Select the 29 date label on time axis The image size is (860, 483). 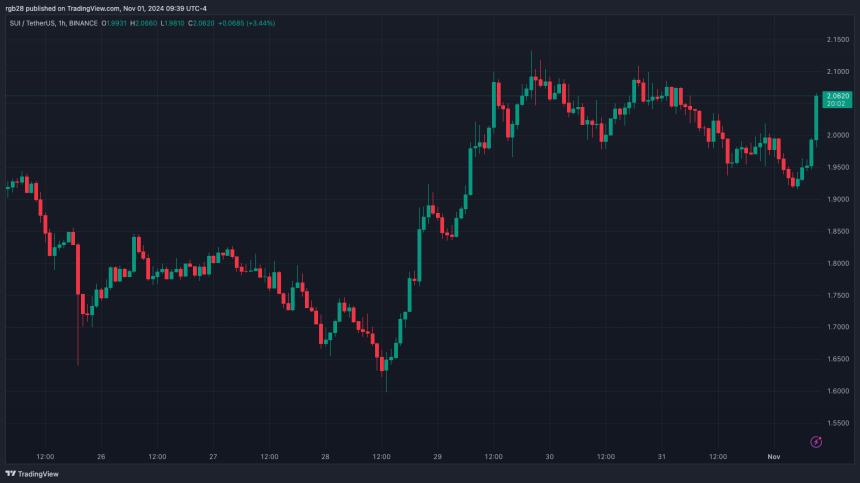click(437, 457)
